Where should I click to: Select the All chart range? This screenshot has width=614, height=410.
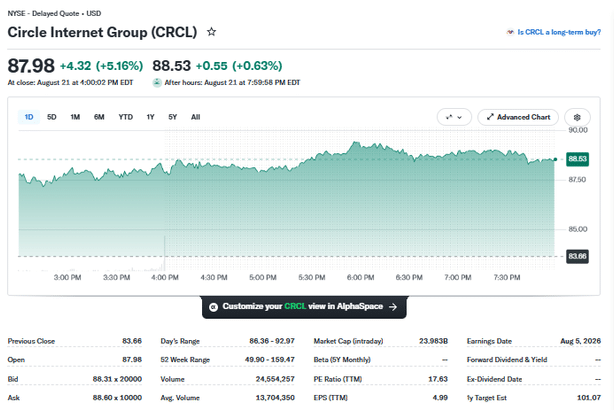point(195,117)
